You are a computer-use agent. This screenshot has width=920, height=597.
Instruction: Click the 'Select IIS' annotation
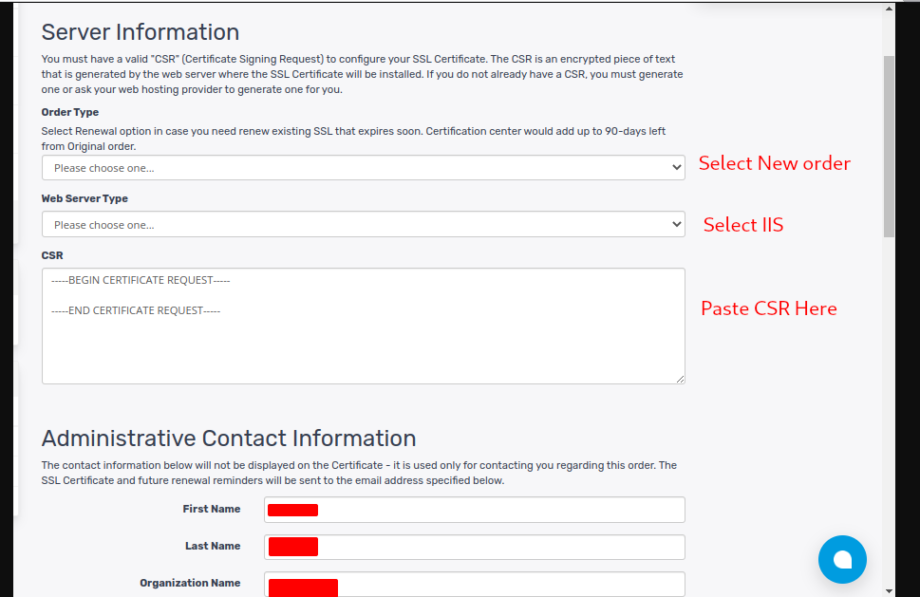743,225
